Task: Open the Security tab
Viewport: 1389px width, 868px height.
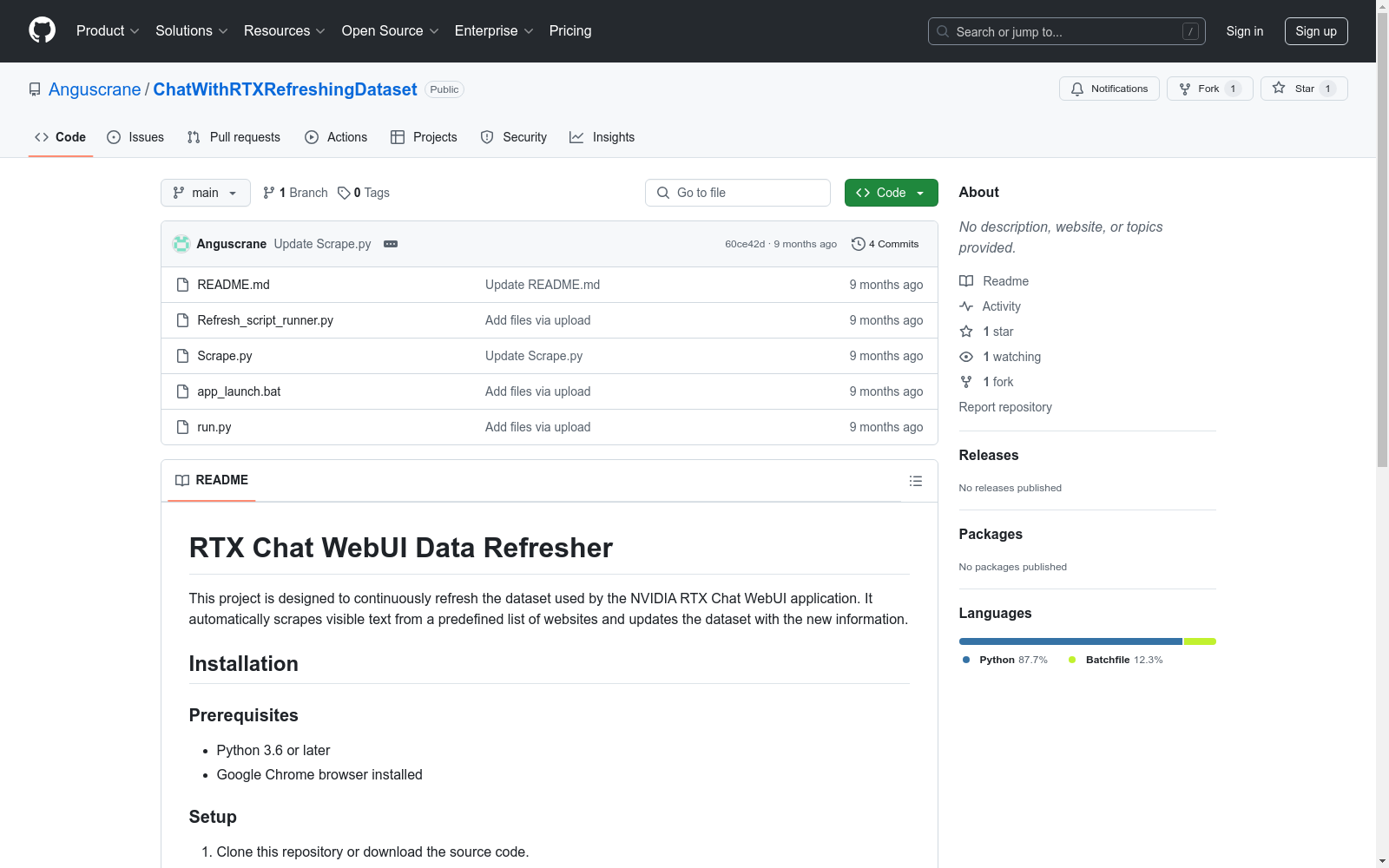Action: (x=514, y=137)
